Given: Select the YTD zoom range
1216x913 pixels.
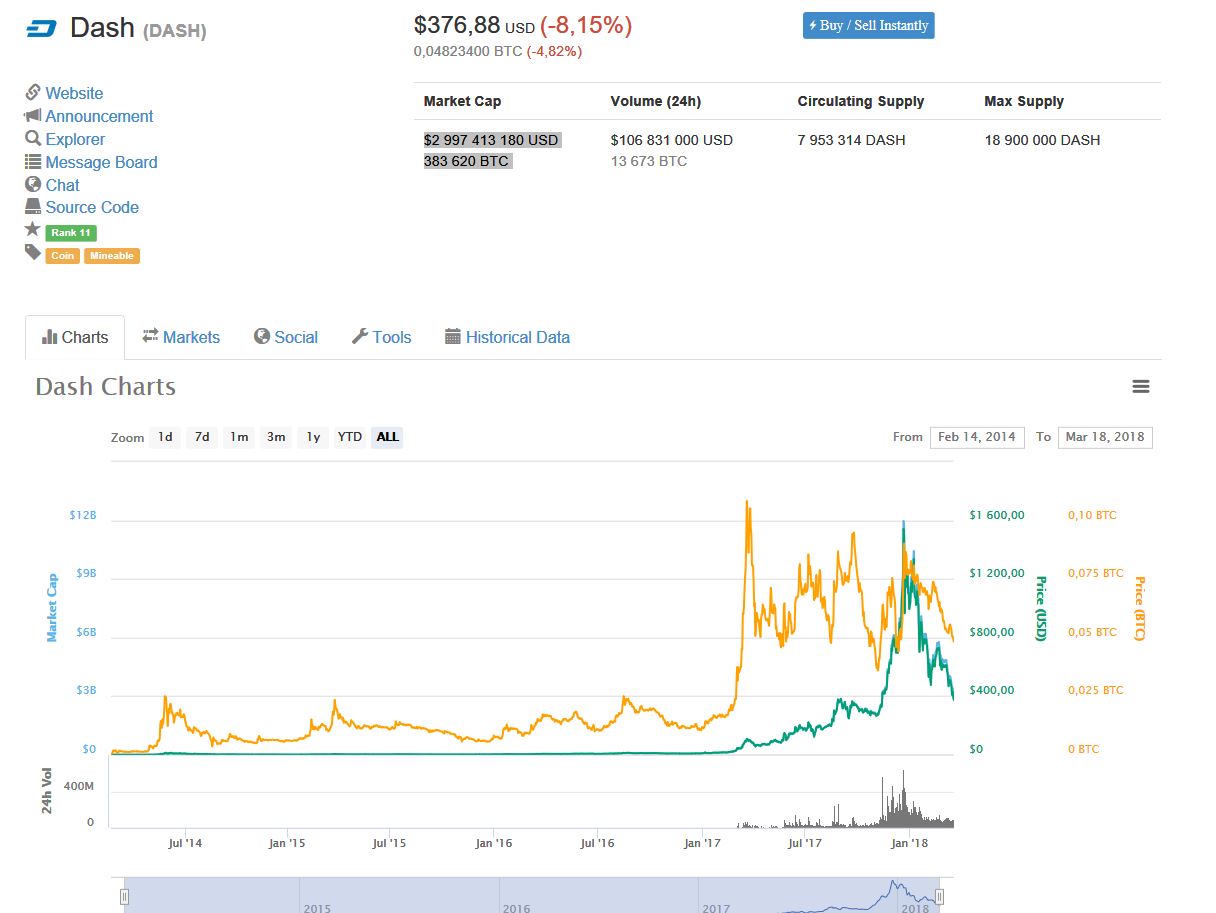Looking at the screenshot, I should coord(349,437).
